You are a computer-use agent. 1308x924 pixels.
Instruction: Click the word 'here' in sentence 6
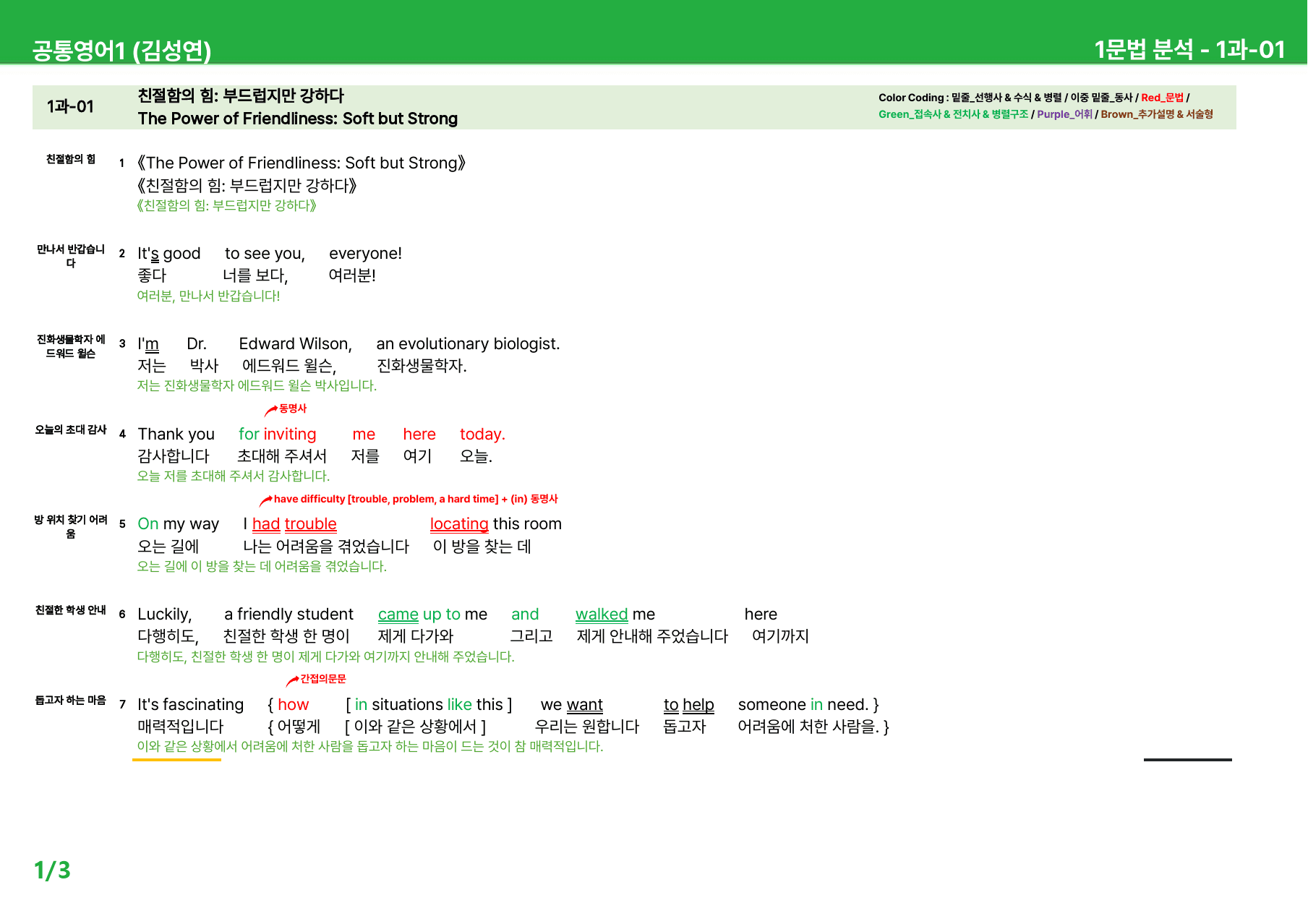(761, 615)
